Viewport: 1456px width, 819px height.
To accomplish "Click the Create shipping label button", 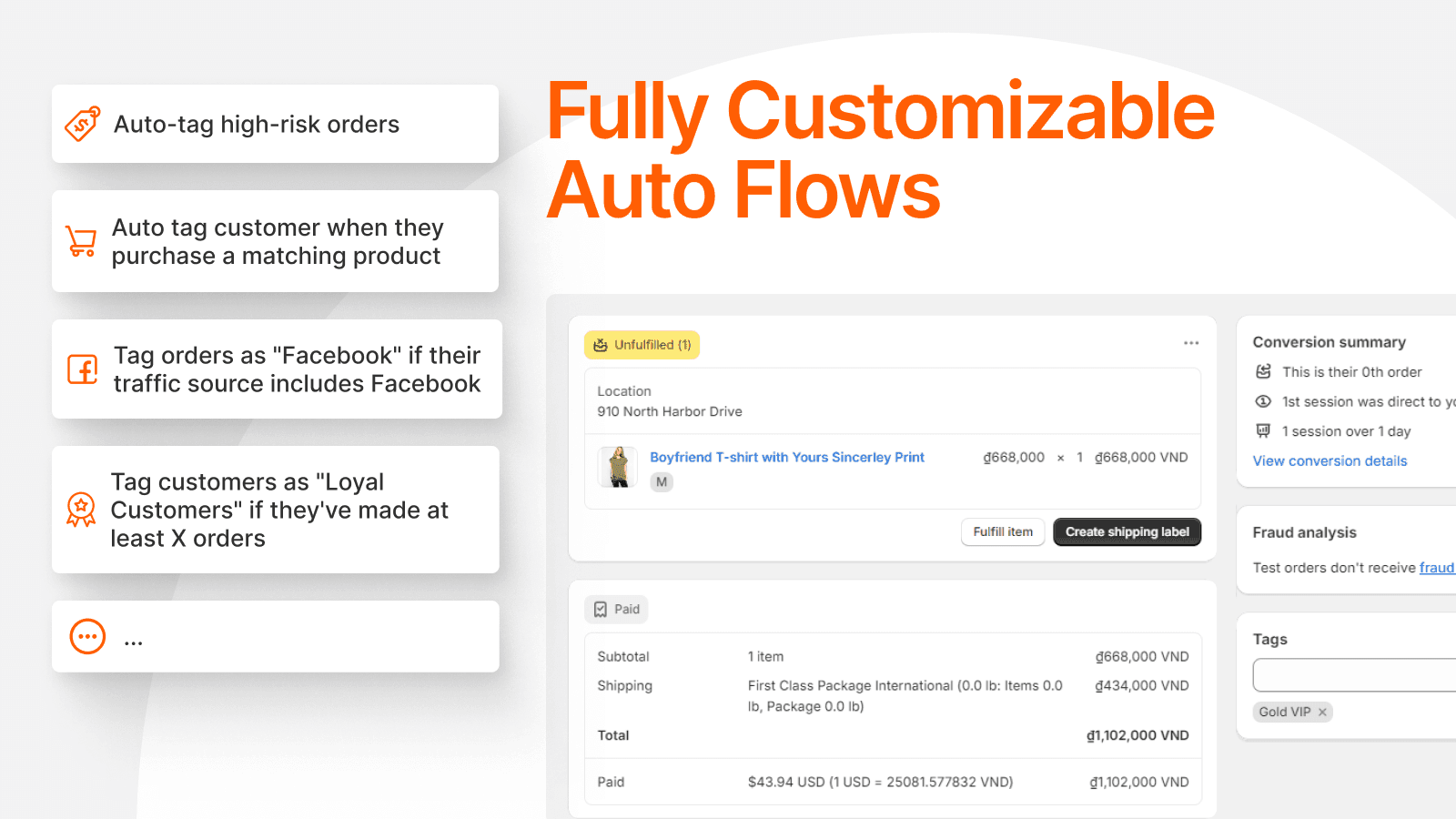I will pos(1127,531).
